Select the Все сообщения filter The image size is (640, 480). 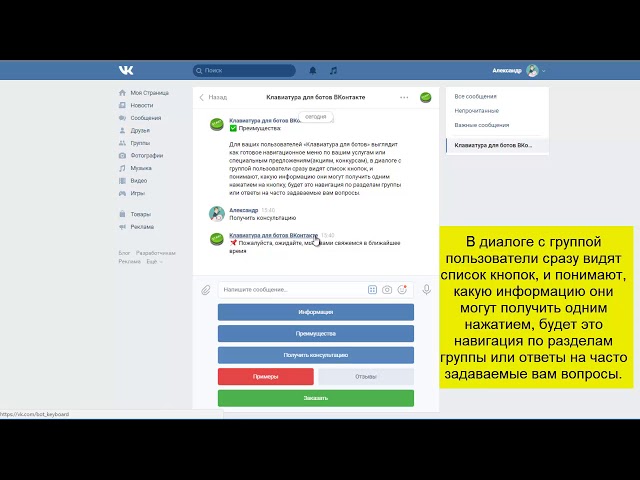point(476,97)
